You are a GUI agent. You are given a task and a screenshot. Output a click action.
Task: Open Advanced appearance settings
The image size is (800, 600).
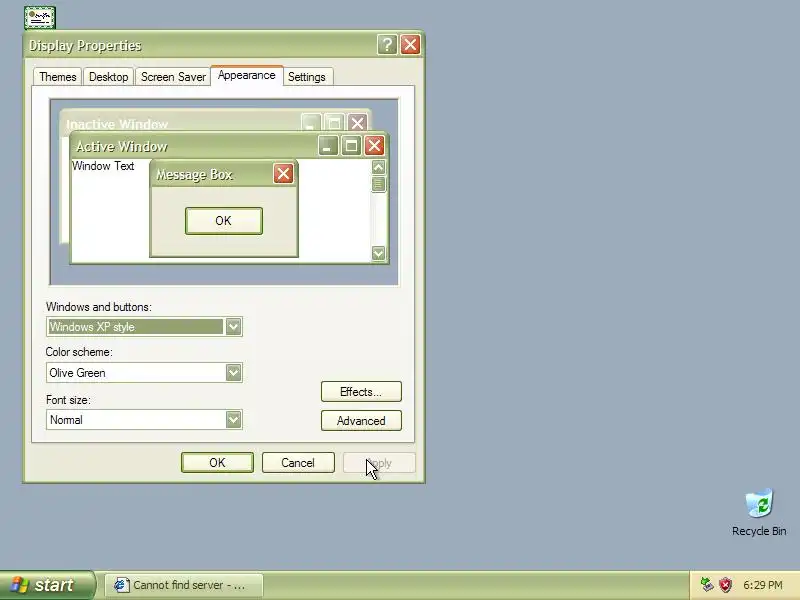pos(361,420)
